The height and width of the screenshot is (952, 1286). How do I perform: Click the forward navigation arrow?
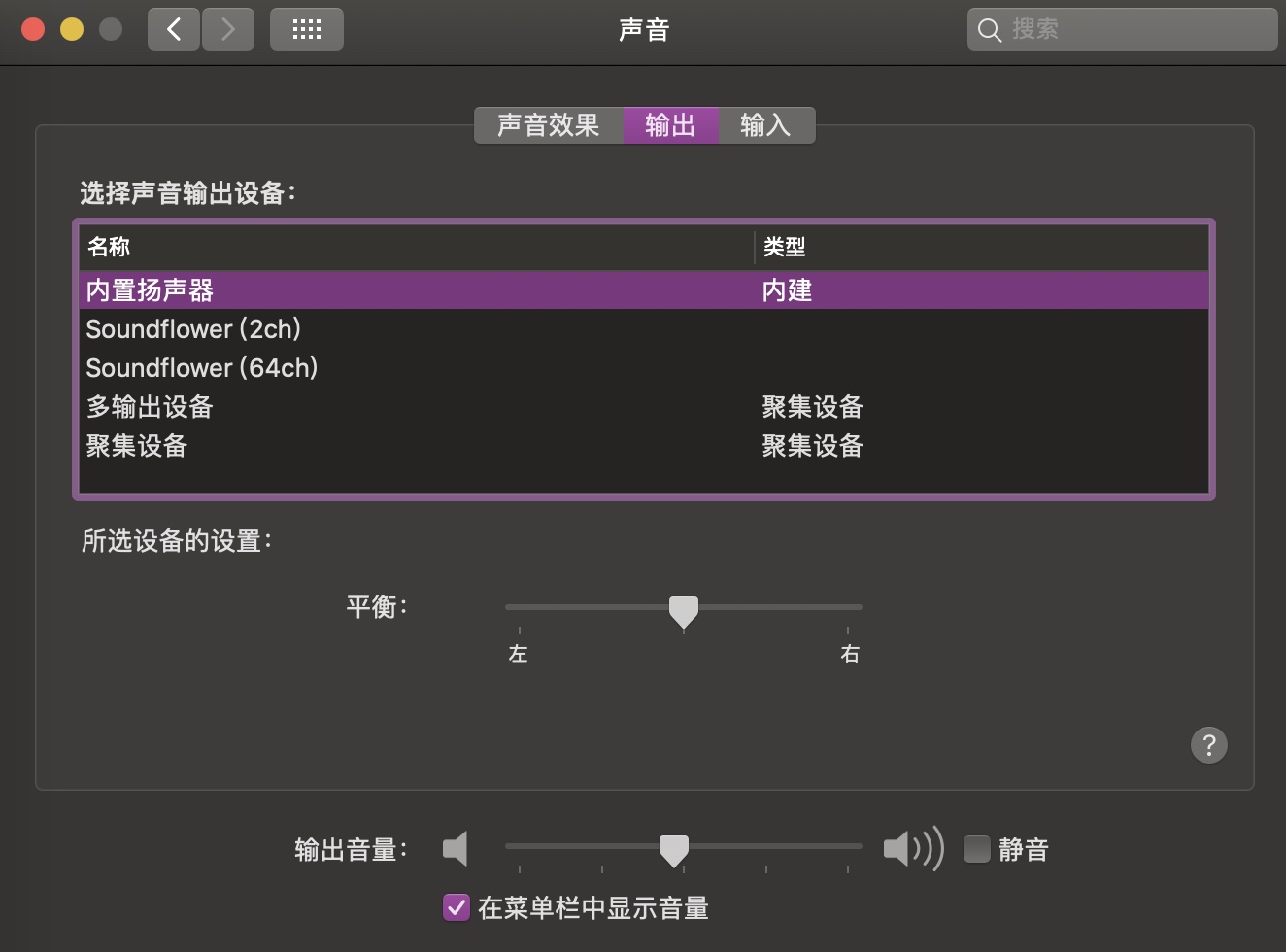[x=228, y=29]
